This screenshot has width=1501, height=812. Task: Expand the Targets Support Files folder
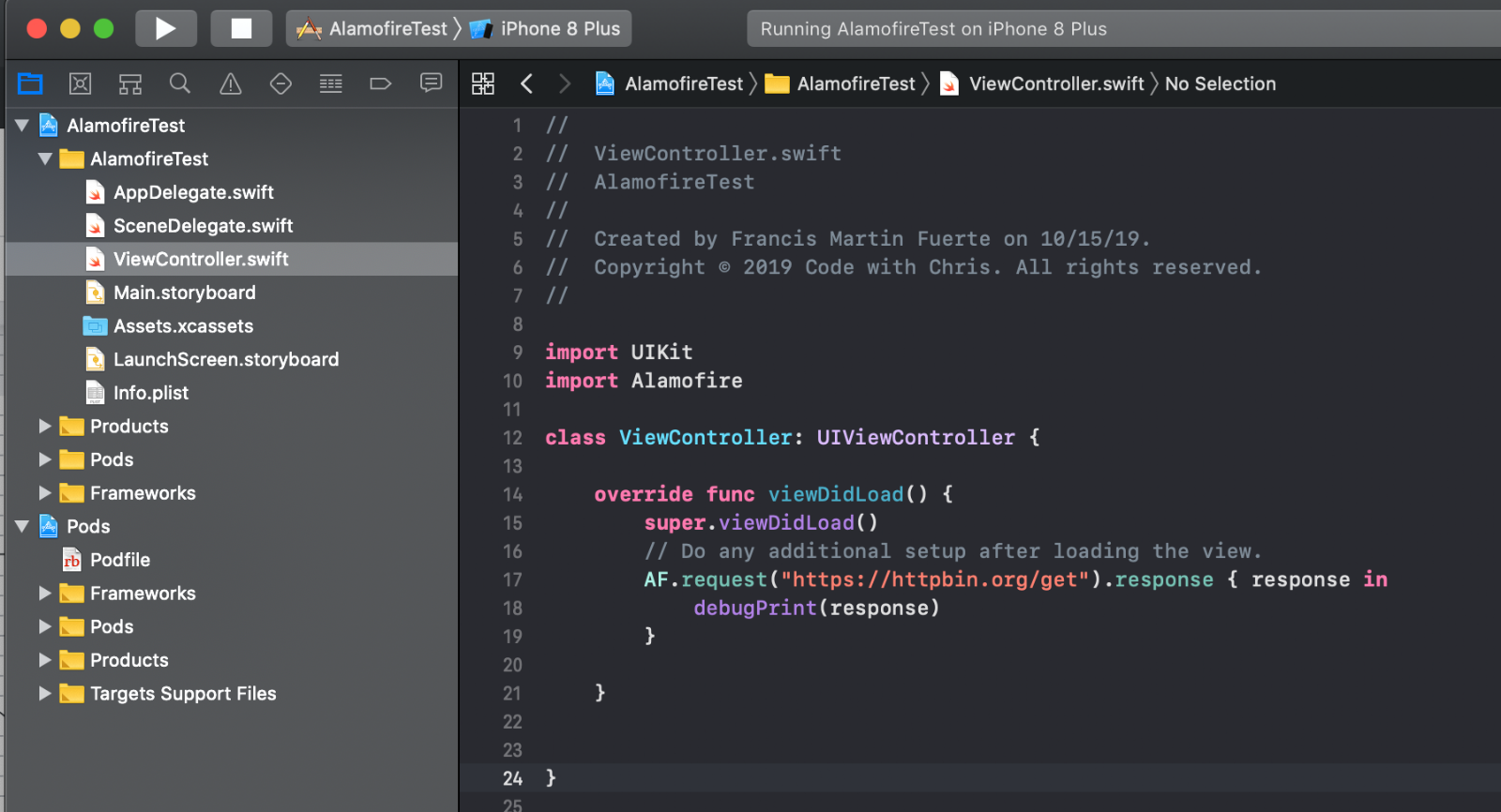click(44, 694)
